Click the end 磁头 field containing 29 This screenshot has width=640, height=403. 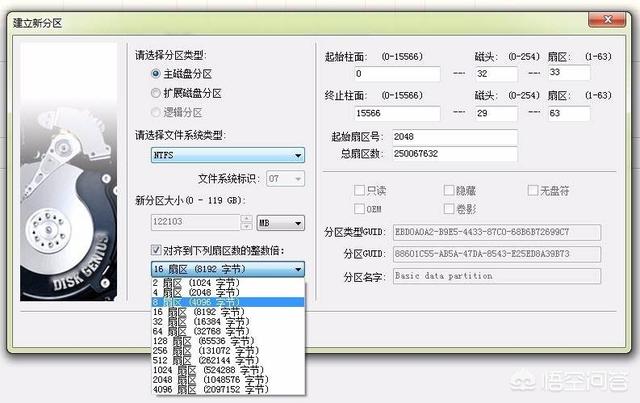click(x=496, y=113)
